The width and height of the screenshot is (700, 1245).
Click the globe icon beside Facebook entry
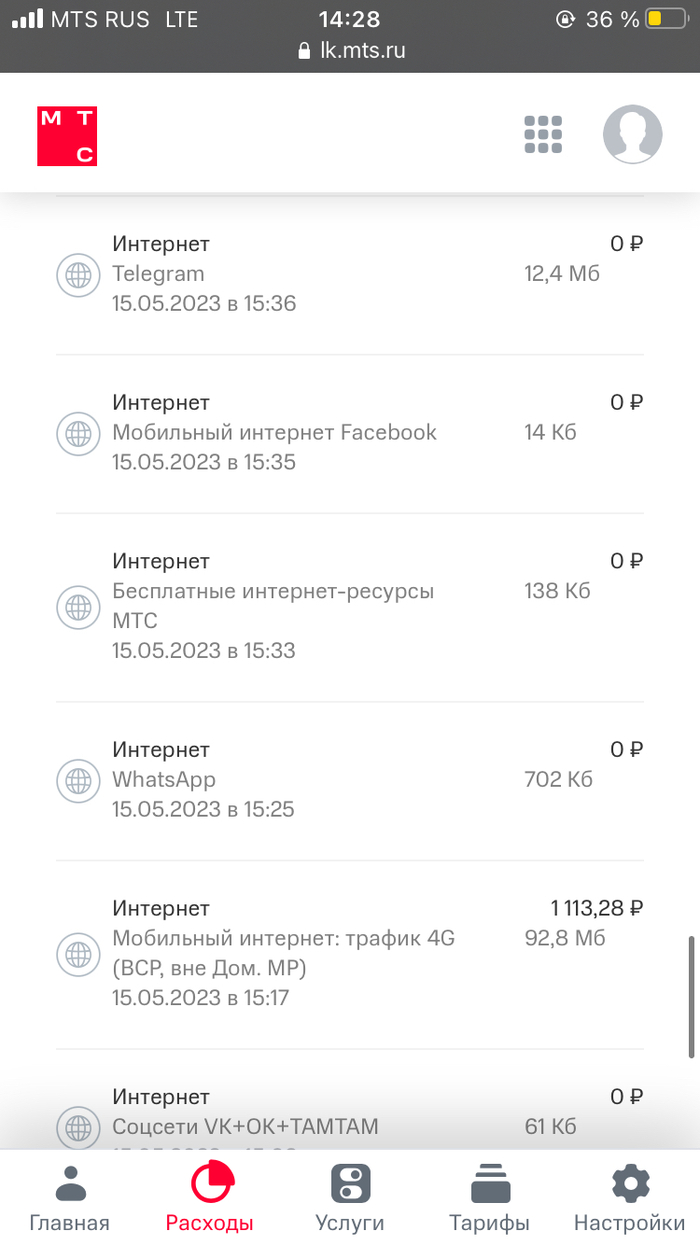[x=77, y=433]
